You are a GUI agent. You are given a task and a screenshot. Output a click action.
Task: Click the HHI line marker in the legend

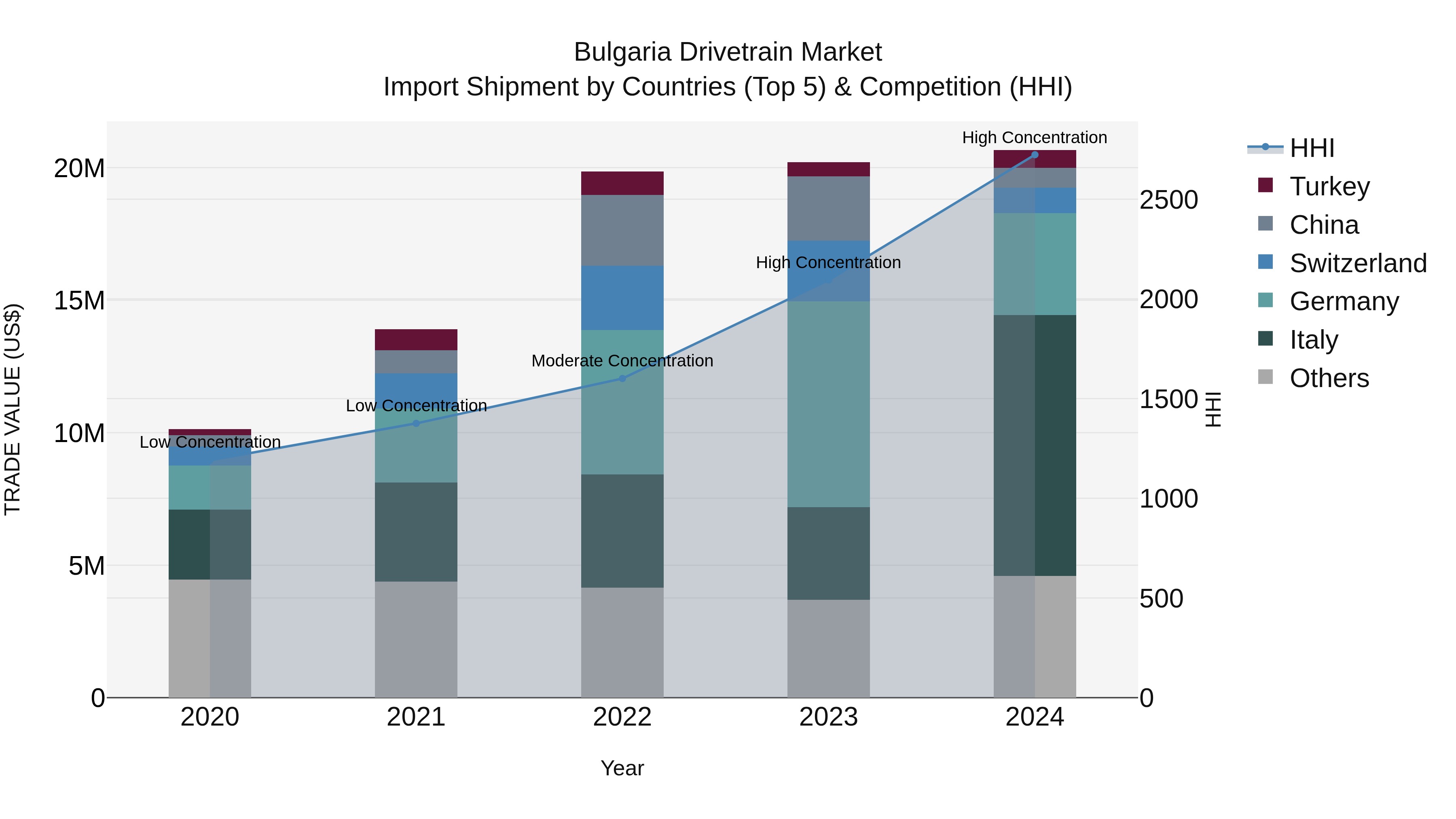(1266, 148)
